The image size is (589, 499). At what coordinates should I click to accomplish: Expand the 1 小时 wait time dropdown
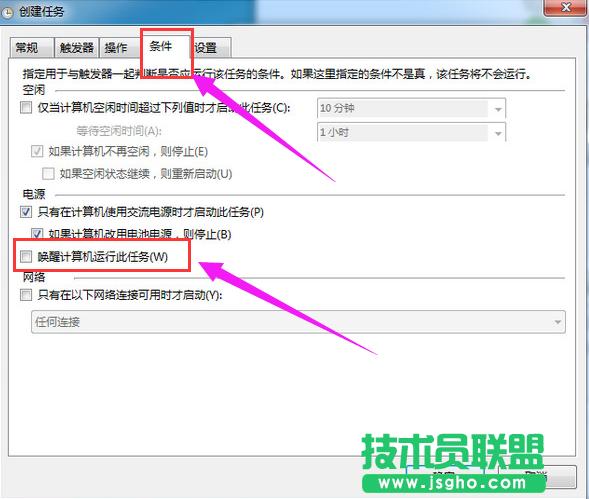498,133
